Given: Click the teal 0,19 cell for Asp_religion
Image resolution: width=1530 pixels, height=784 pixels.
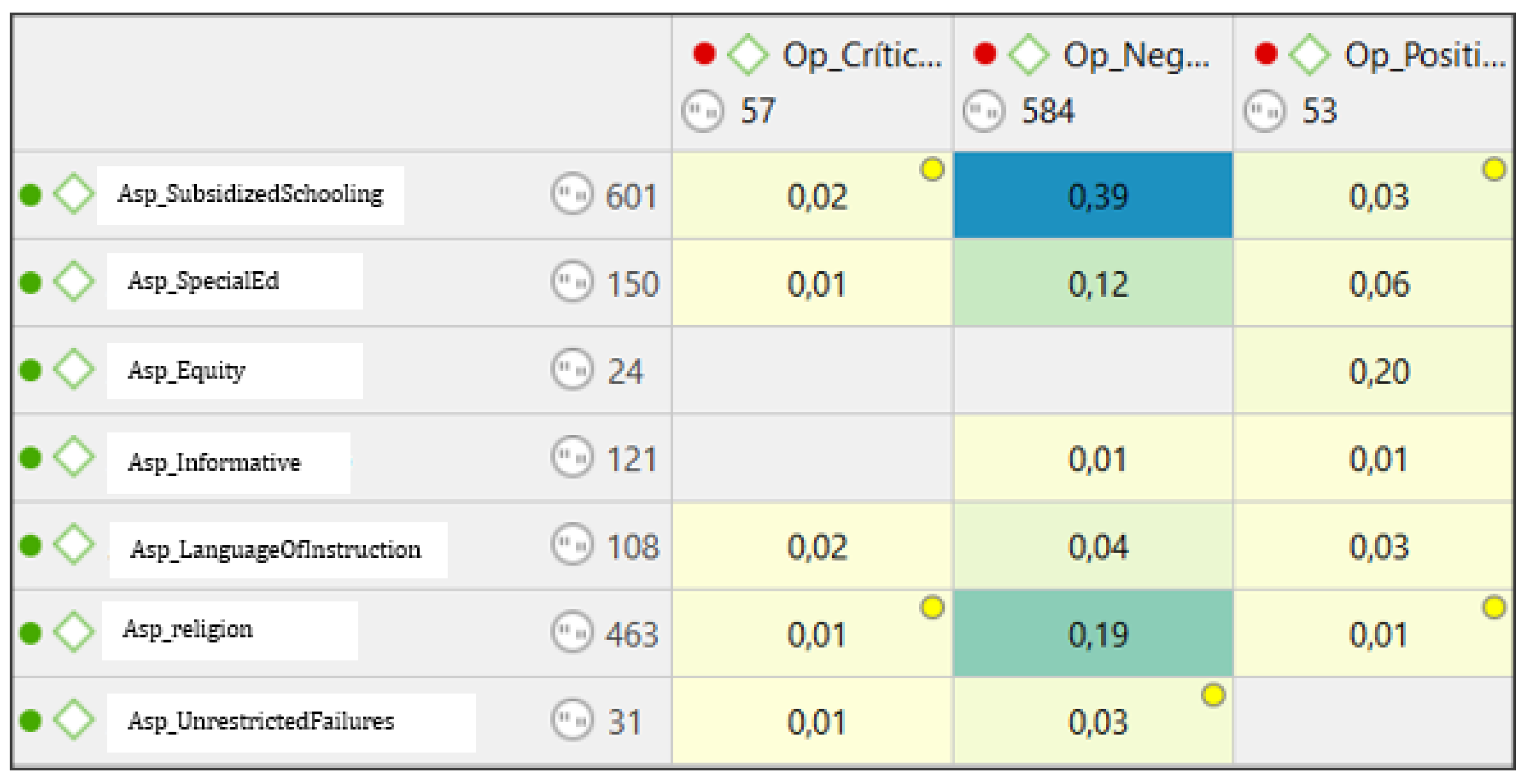Looking at the screenshot, I should (x=1093, y=633).
